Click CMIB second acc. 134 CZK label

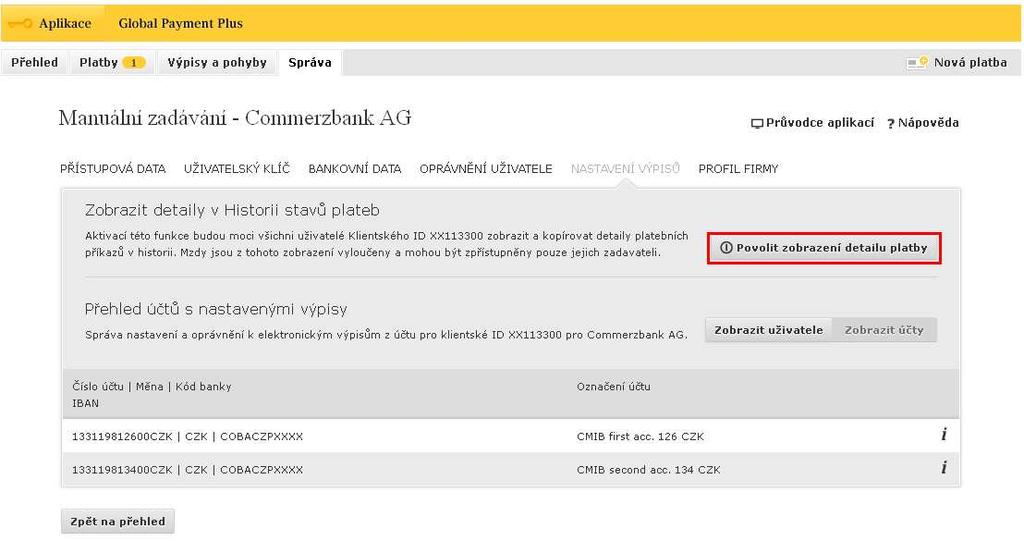(x=648, y=470)
